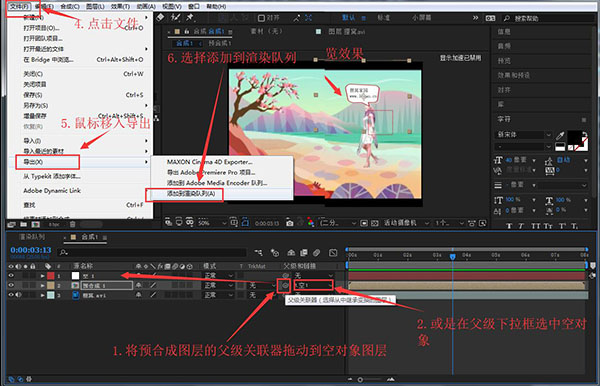Click the show channel RGB color icon
600x386 pixels.
point(310,223)
